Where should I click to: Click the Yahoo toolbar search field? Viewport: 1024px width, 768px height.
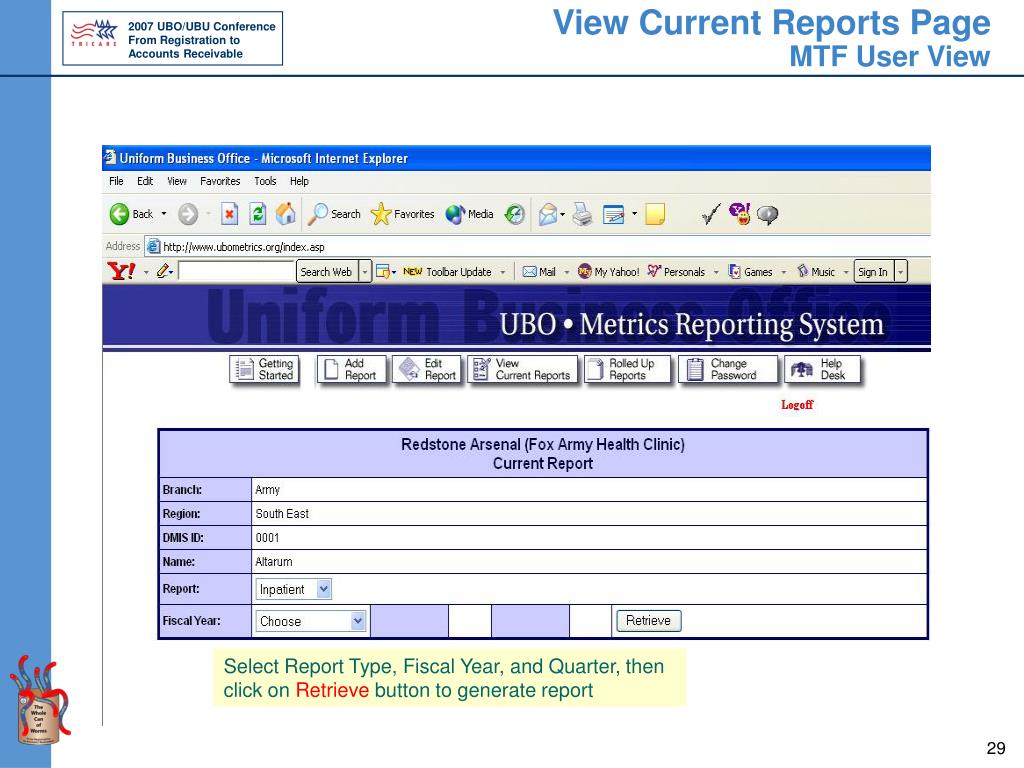(236, 272)
